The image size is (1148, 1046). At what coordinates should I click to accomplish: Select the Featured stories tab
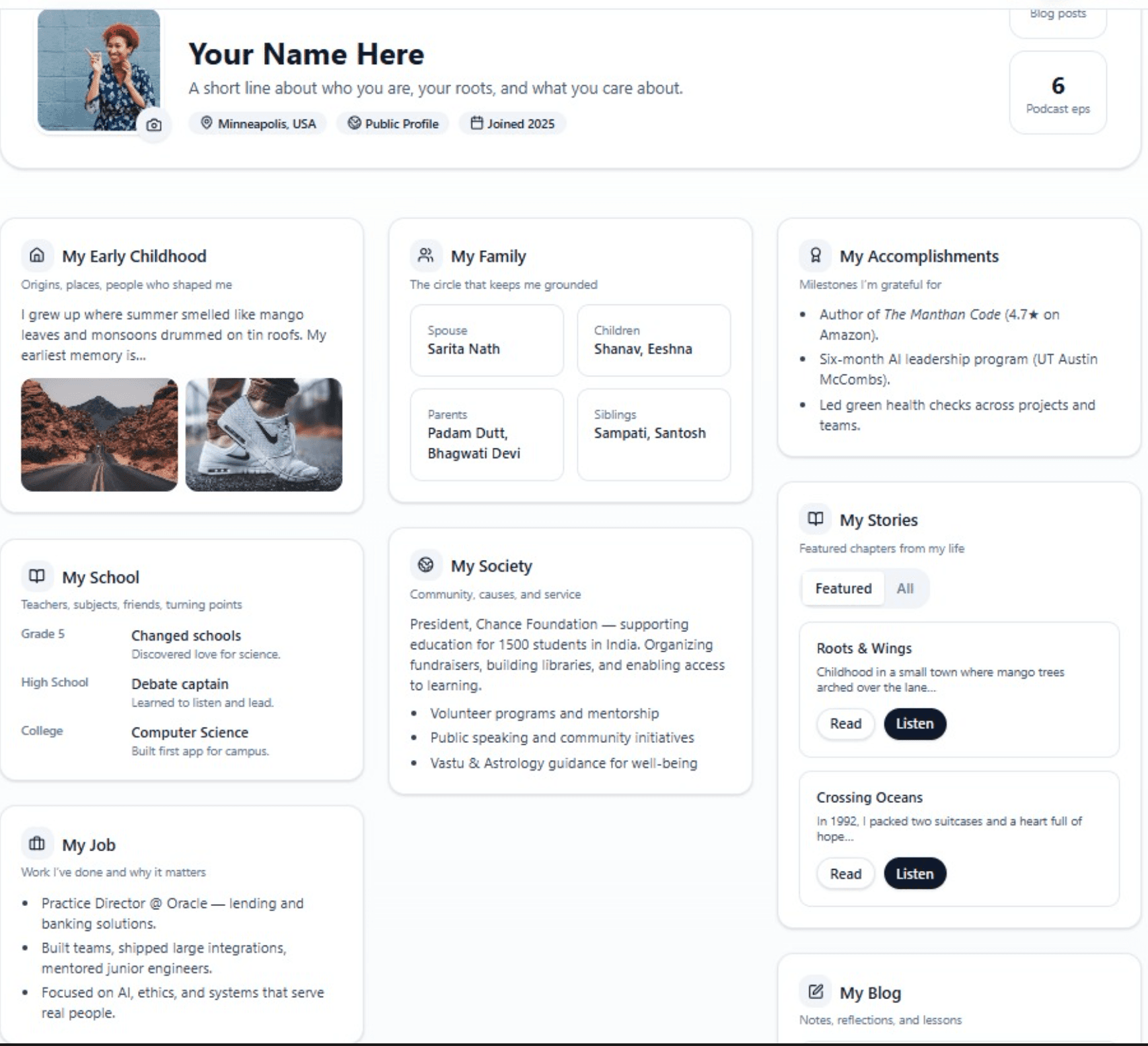point(842,588)
